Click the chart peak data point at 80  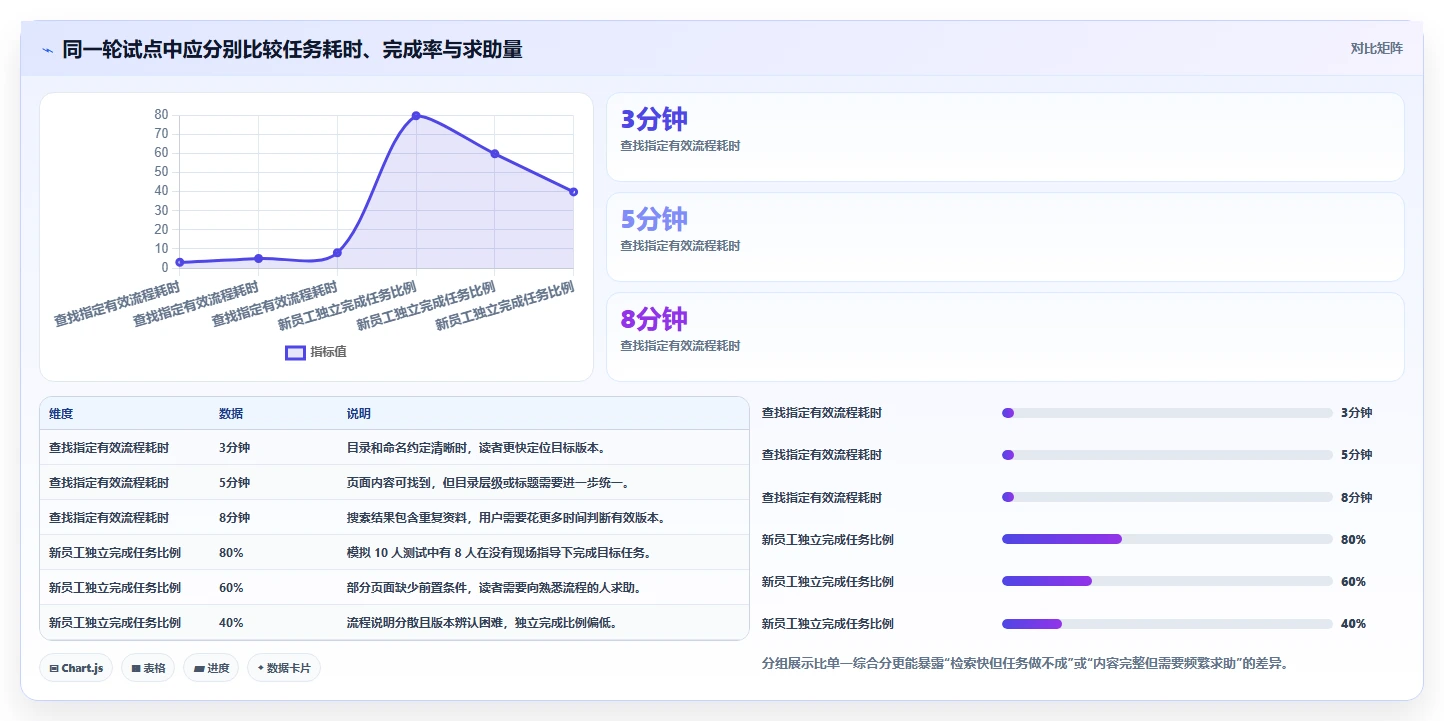pos(416,116)
